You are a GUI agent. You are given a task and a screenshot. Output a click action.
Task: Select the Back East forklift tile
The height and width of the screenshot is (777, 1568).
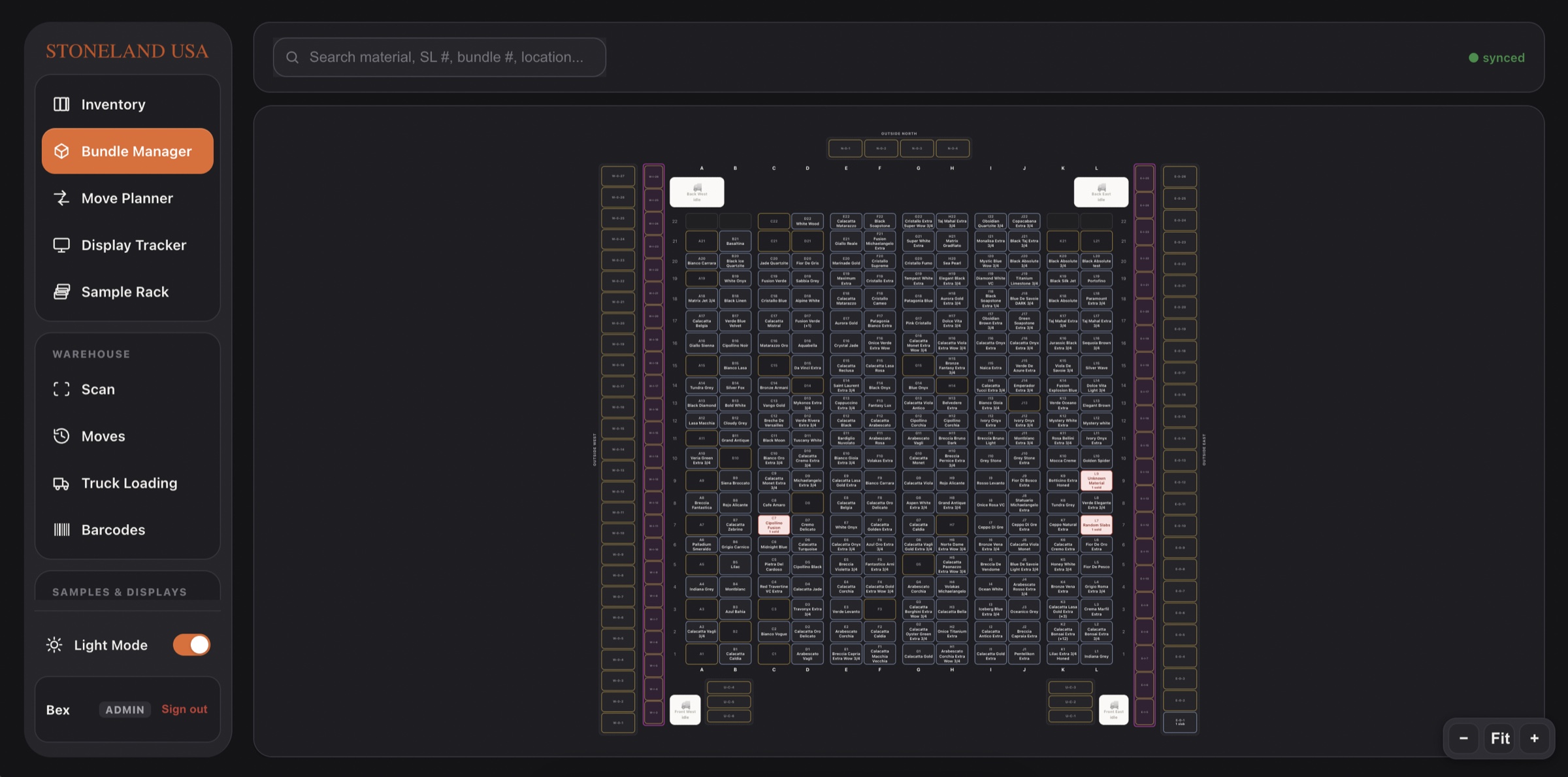[x=1101, y=192]
